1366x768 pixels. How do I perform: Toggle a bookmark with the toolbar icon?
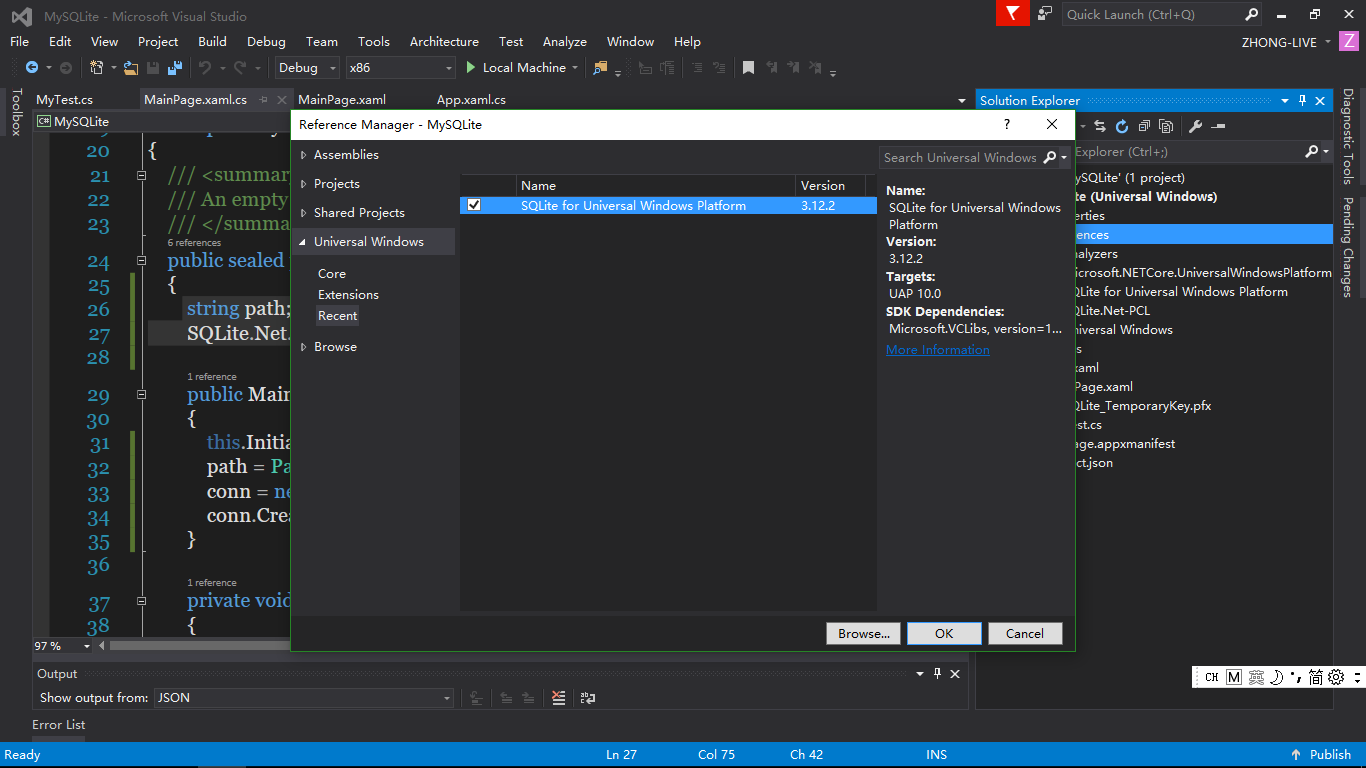748,68
